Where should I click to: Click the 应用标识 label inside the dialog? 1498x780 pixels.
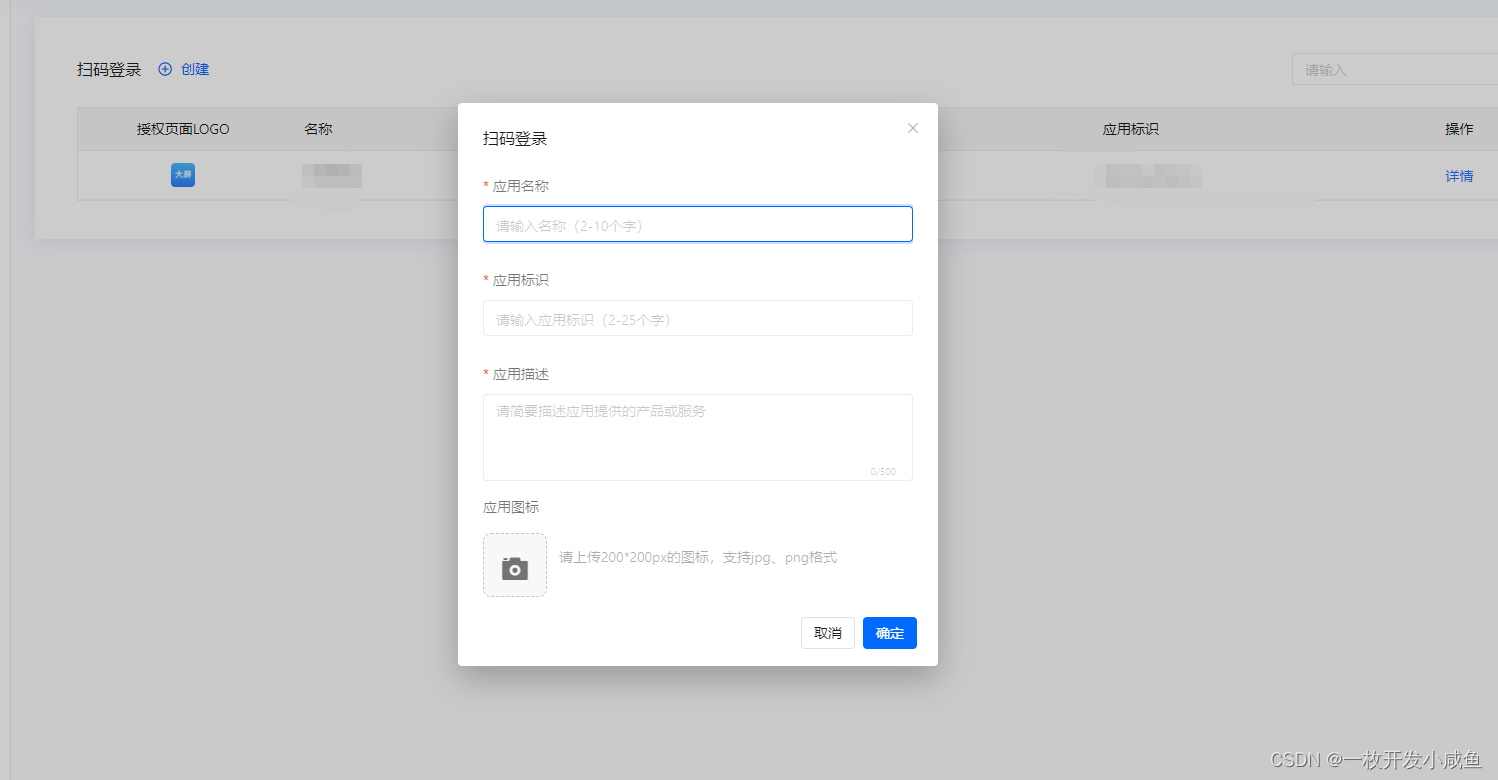click(520, 280)
